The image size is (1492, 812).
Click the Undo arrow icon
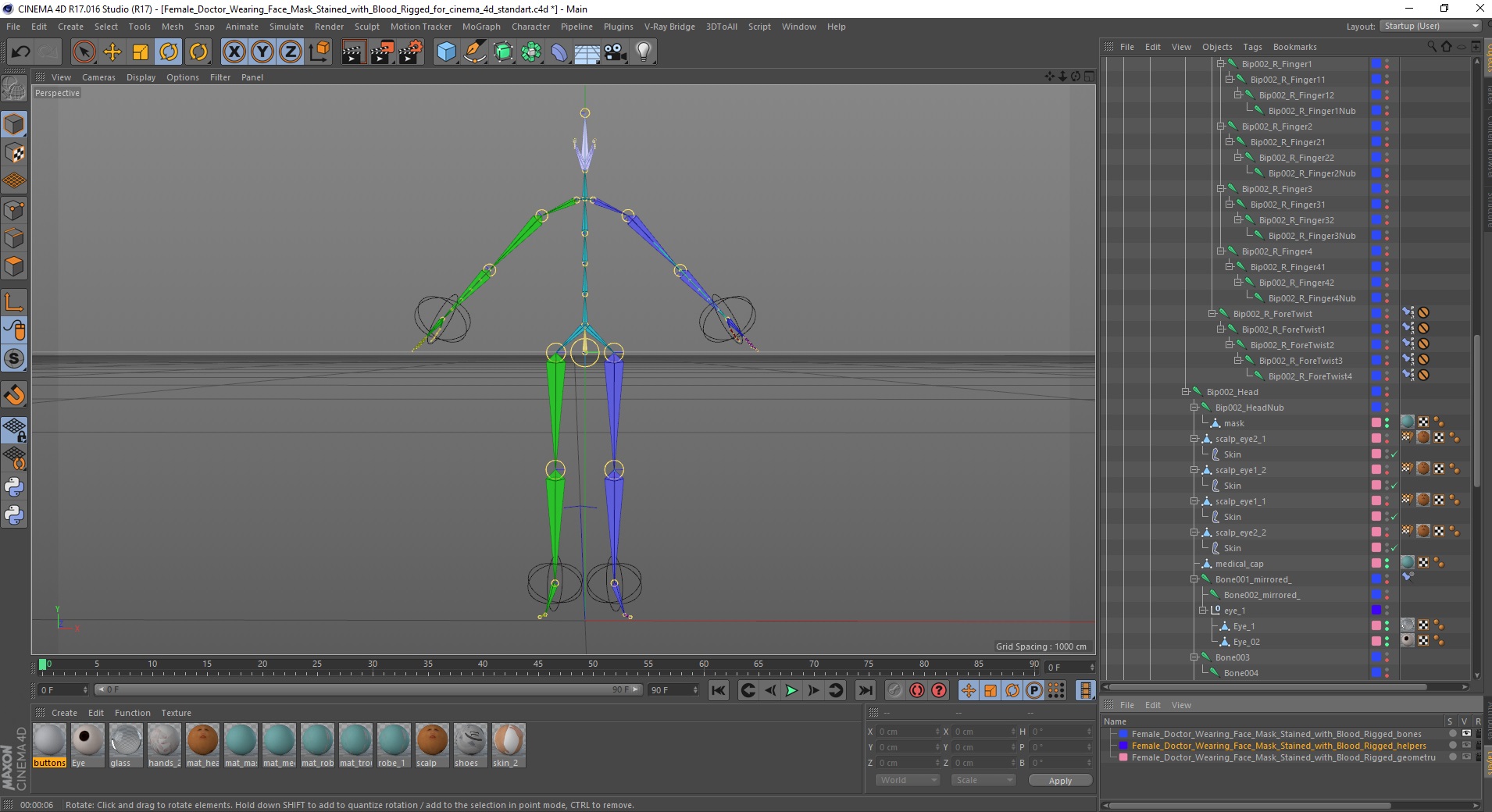coord(20,52)
